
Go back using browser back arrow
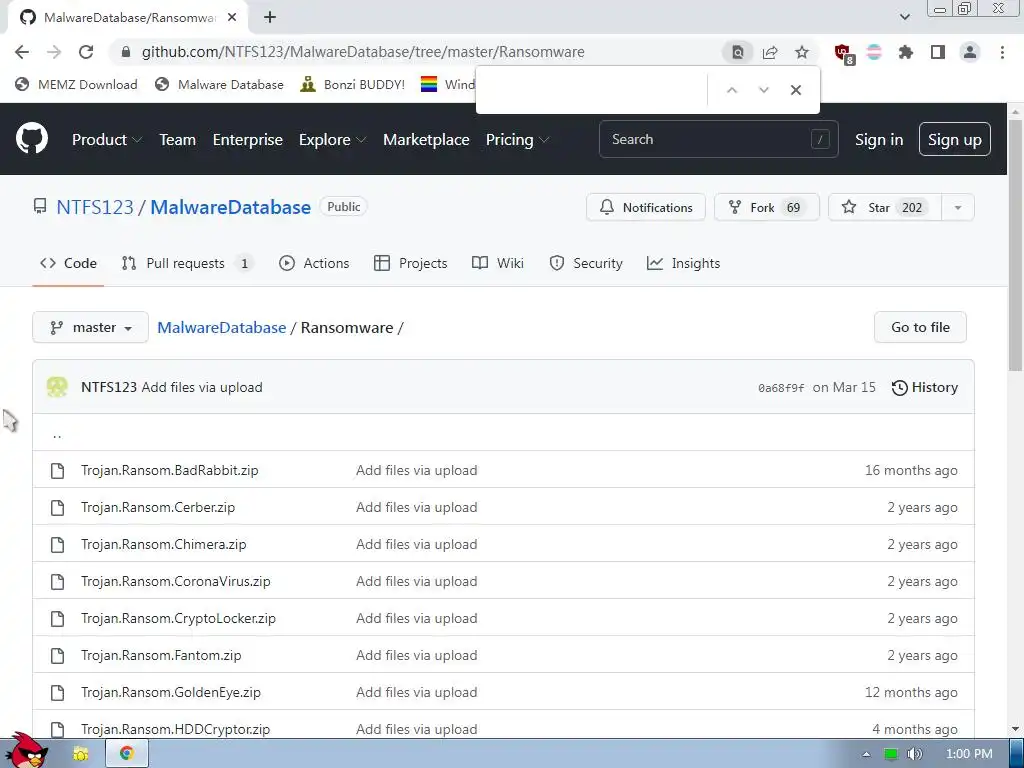point(22,52)
